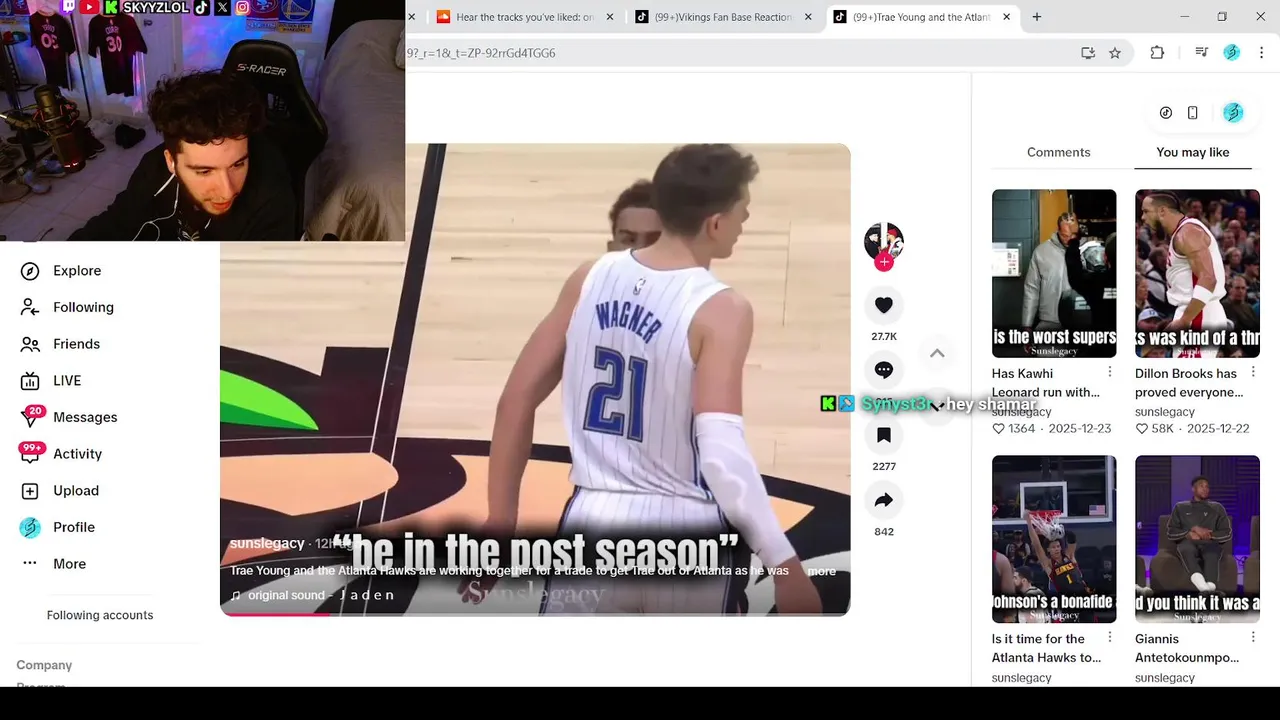Go to previous video with up chevron

point(937,353)
